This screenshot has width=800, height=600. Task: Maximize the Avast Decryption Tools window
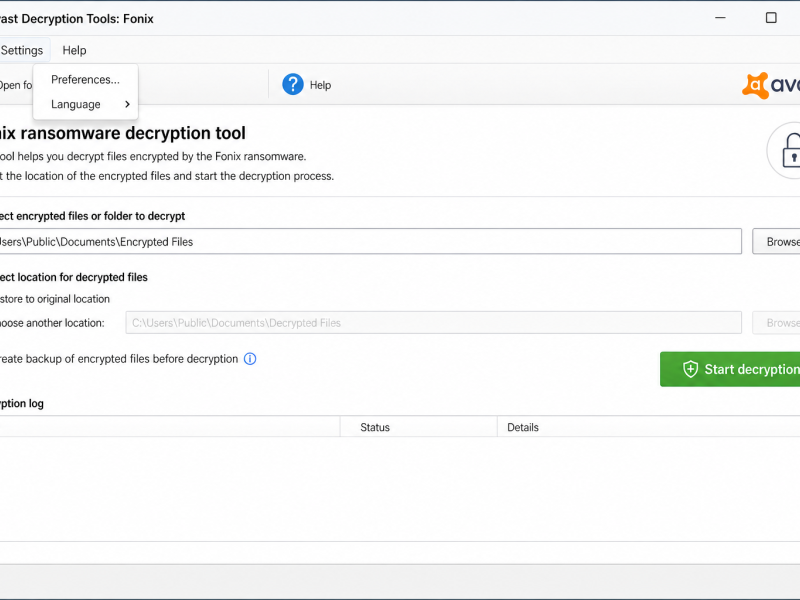pyautogui.click(x=771, y=18)
